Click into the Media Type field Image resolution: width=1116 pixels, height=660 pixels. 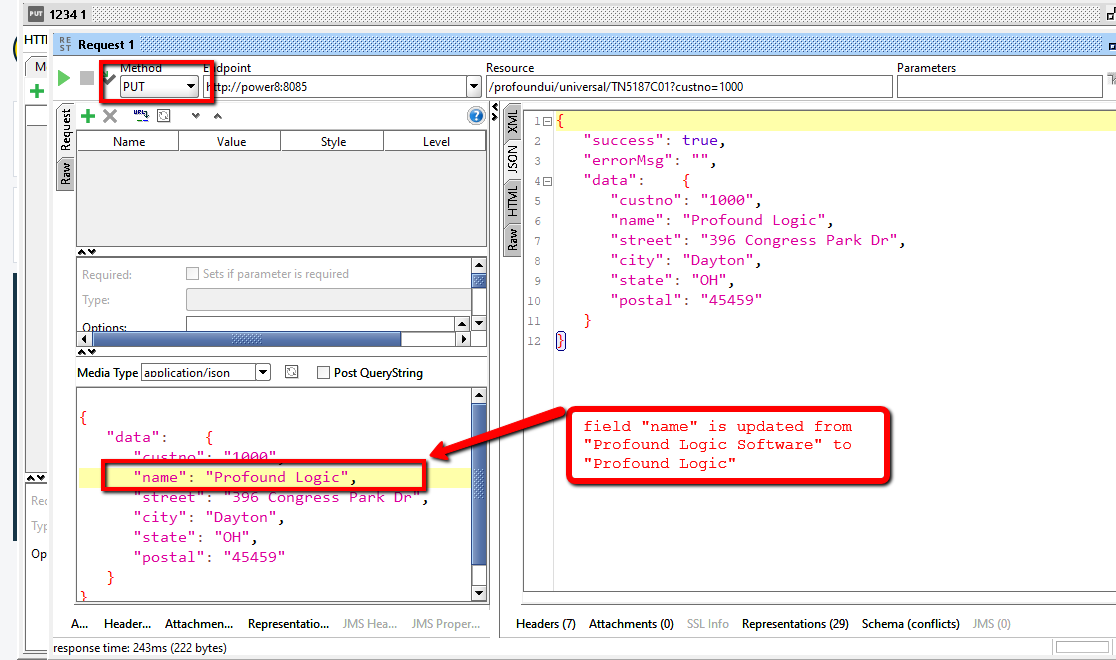199,372
